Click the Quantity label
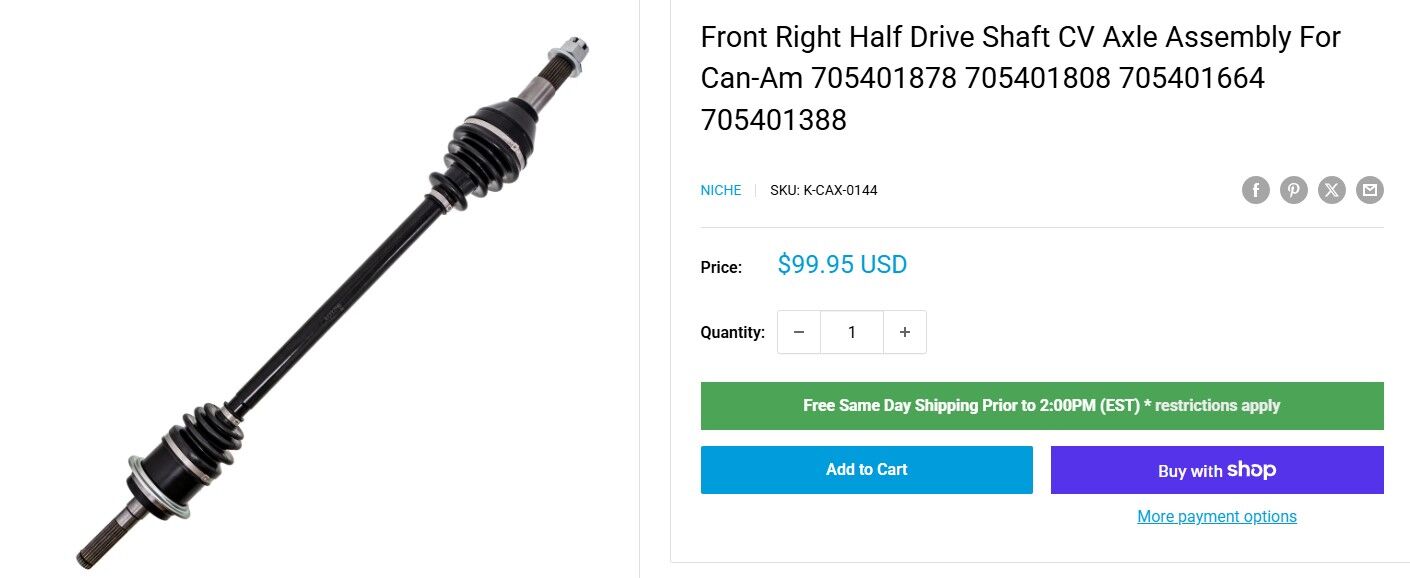Viewport: 1410px width, 578px height. (x=733, y=333)
